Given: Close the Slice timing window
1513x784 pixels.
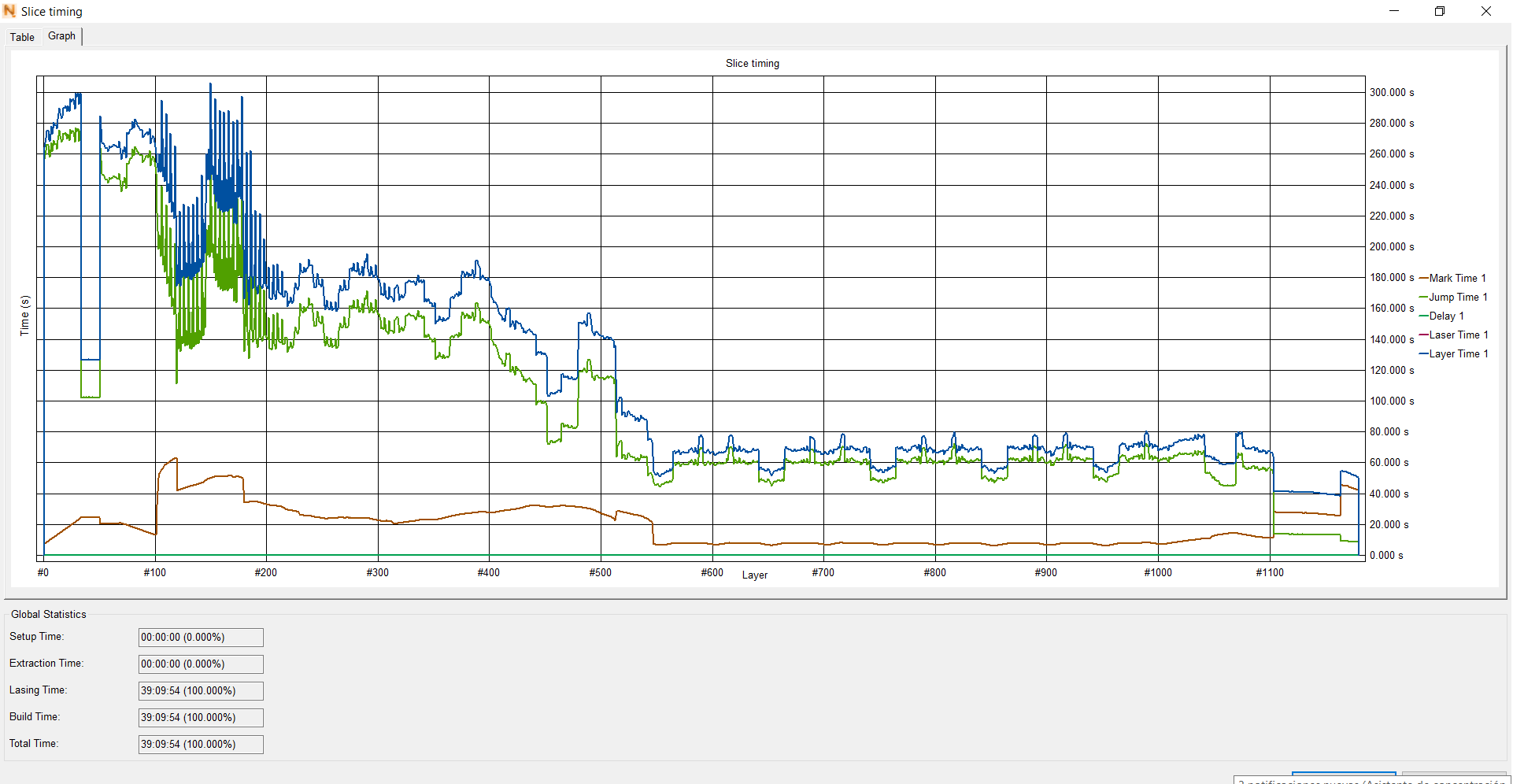Looking at the screenshot, I should point(1486,11).
